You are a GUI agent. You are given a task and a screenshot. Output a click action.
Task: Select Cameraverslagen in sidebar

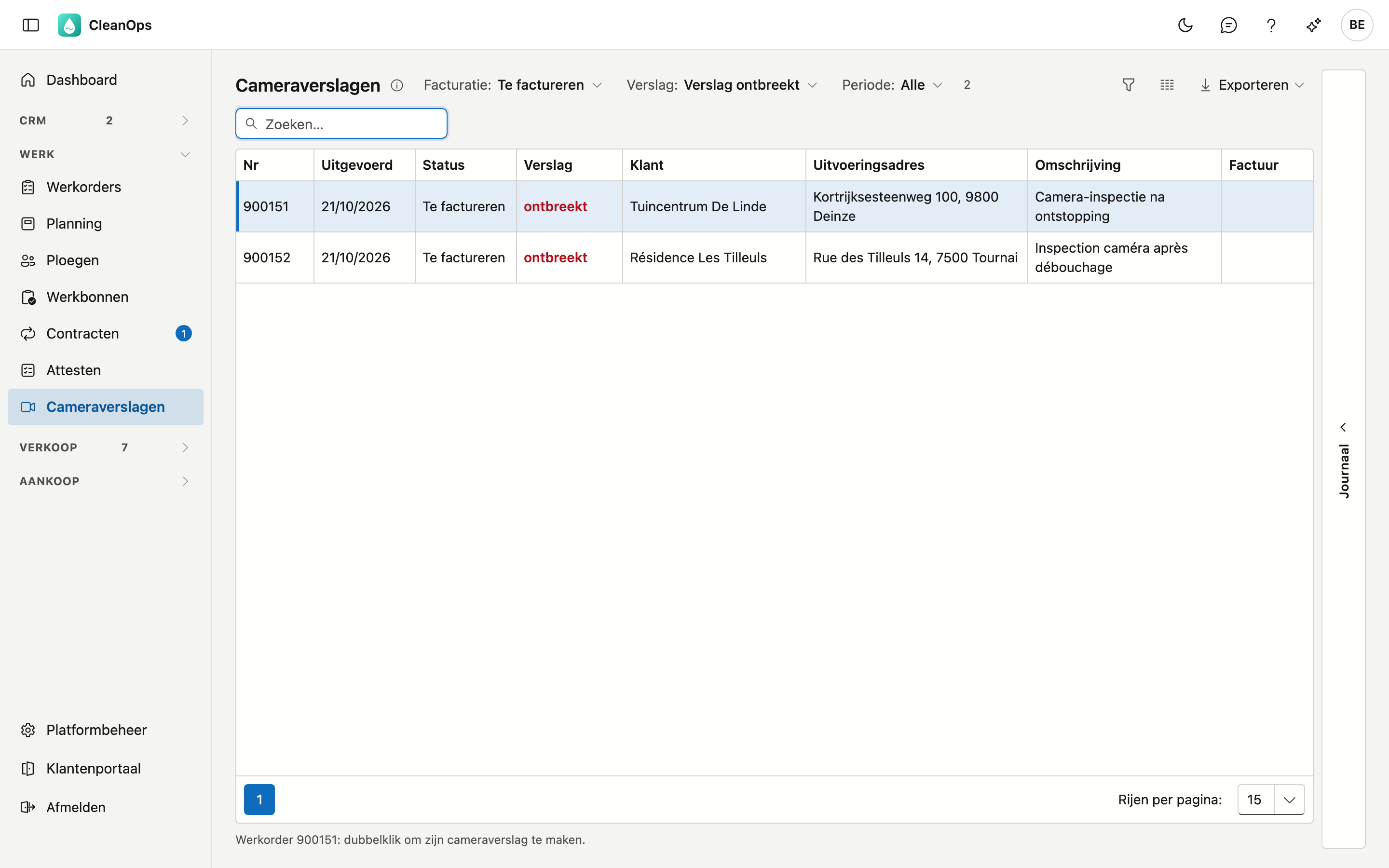pos(105,407)
